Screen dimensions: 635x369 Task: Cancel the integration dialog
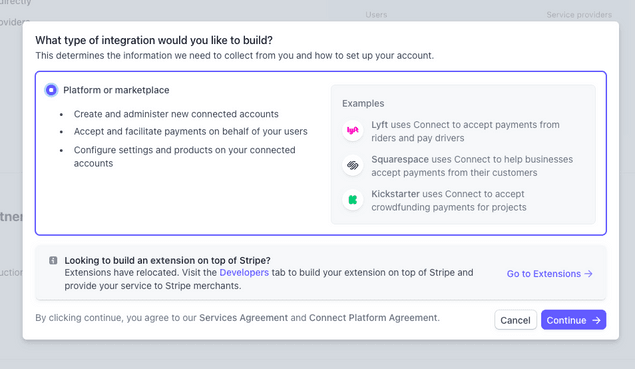tap(515, 320)
